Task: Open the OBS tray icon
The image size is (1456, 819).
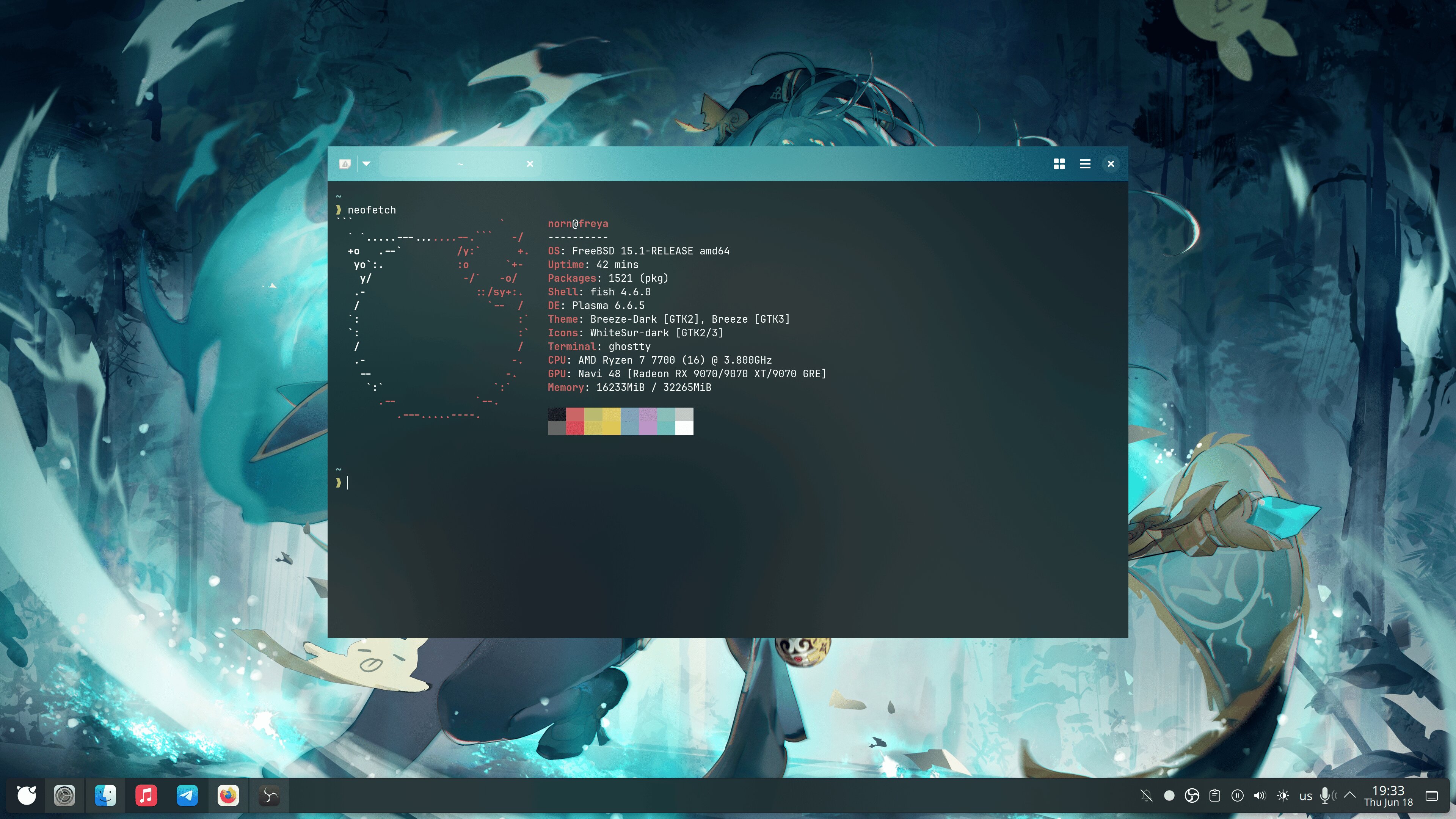Action: click(1192, 796)
